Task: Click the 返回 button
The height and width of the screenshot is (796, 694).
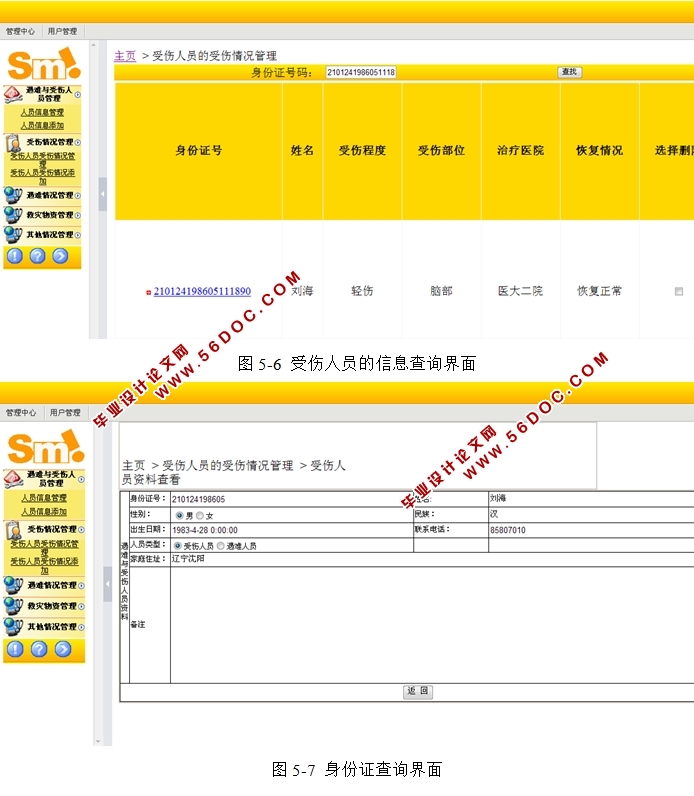Action: tap(418, 691)
